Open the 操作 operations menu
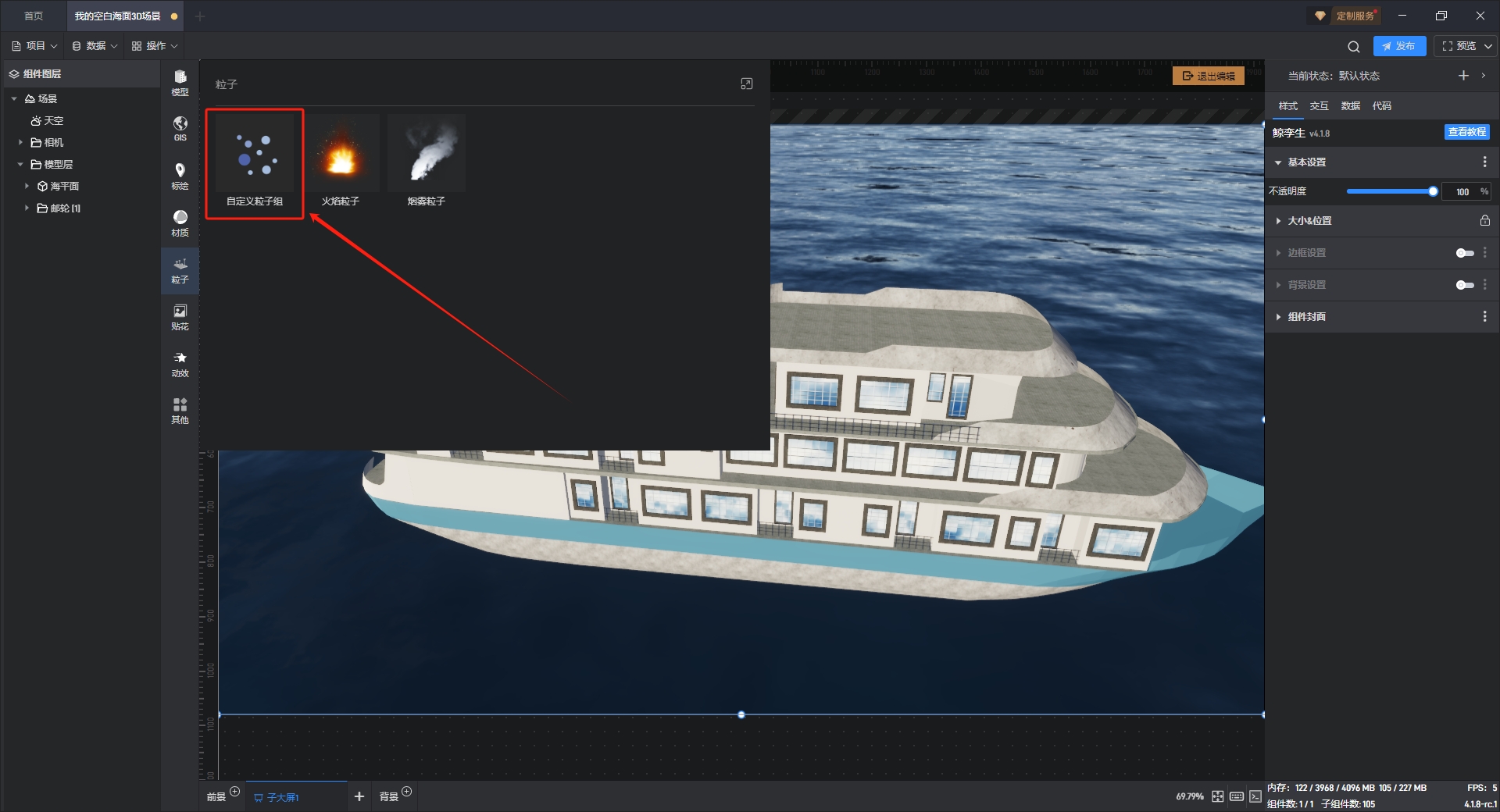Image resolution: width=1500 pixels, height=812 pixels. point(155,46)
